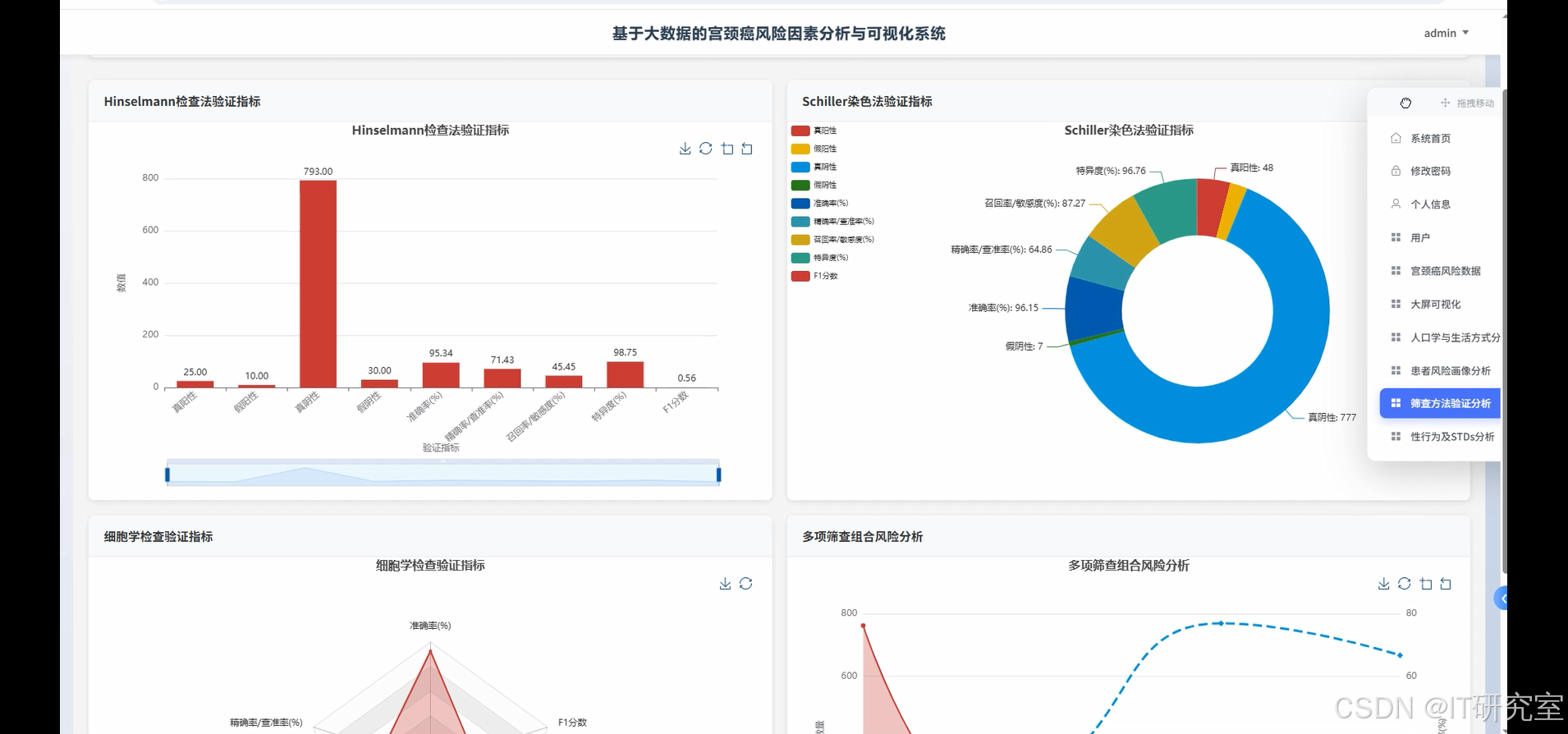This screenshot has width=1568, height=734.
Task: Refresh the 多项筛查组合风险分析 chart
Action: [x=1404, y=584]
